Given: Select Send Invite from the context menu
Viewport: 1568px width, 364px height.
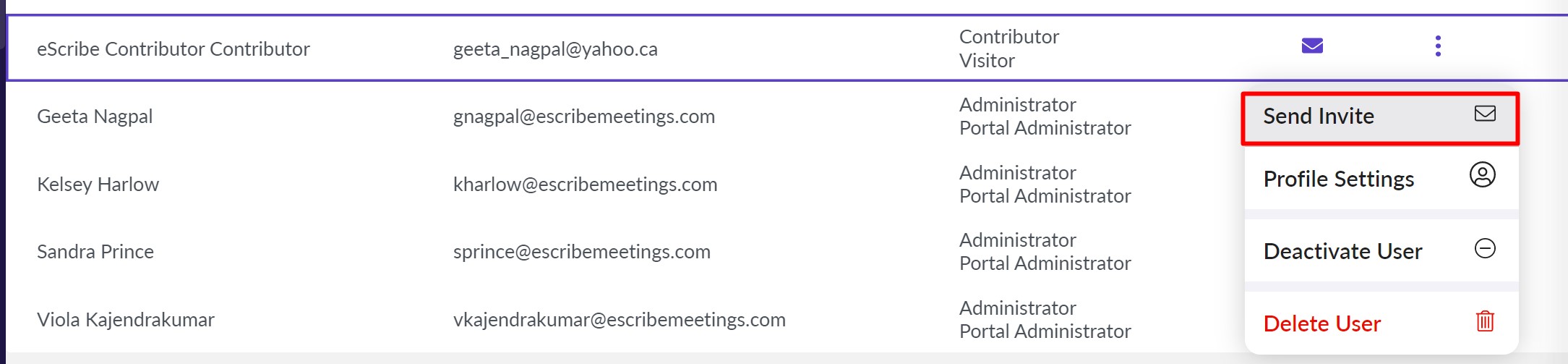Looking at the screenshot, I should point(1319,117).
